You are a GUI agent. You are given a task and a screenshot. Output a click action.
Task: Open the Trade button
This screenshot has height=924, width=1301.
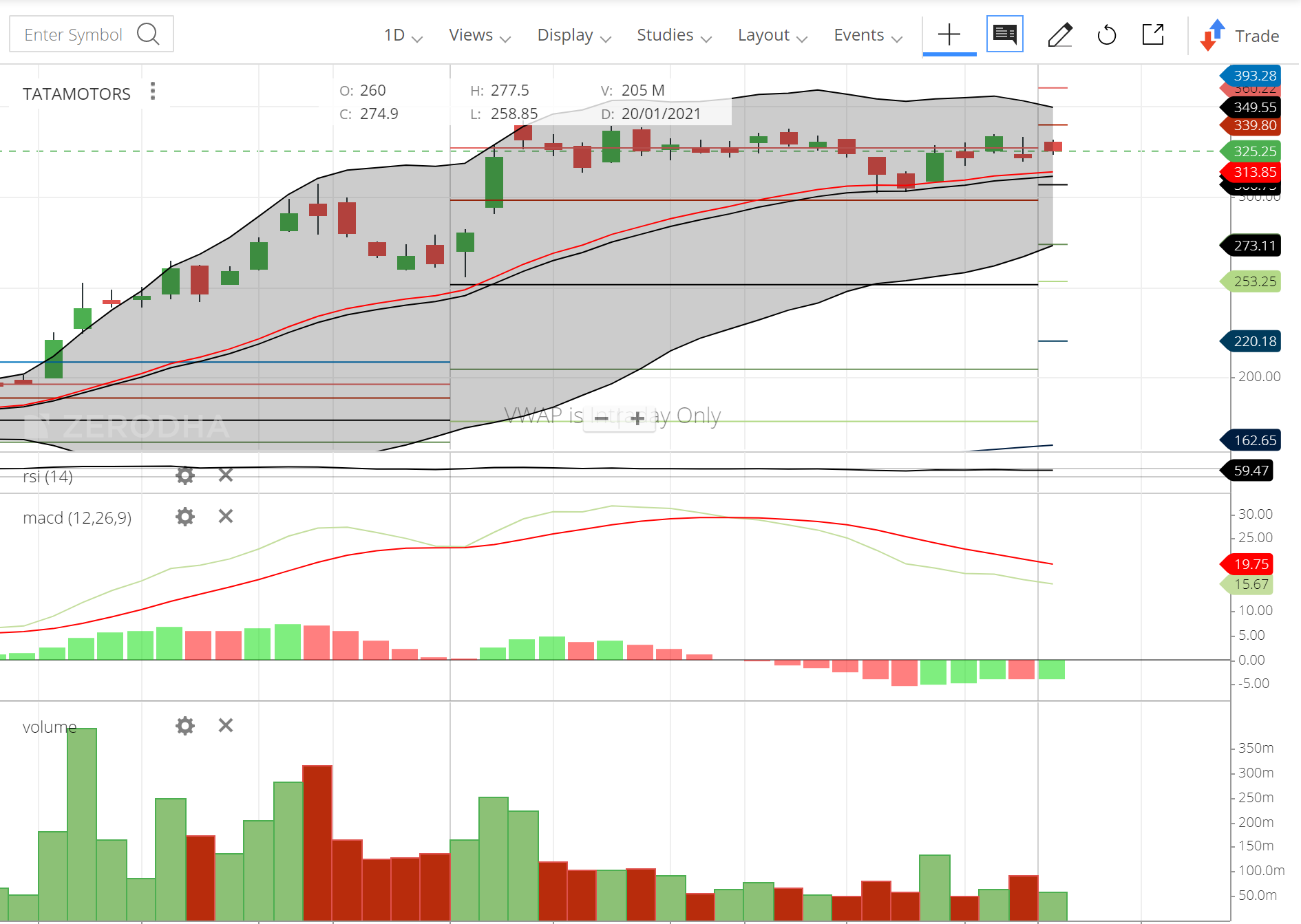pyautogui.click(x=1240, y=35)
